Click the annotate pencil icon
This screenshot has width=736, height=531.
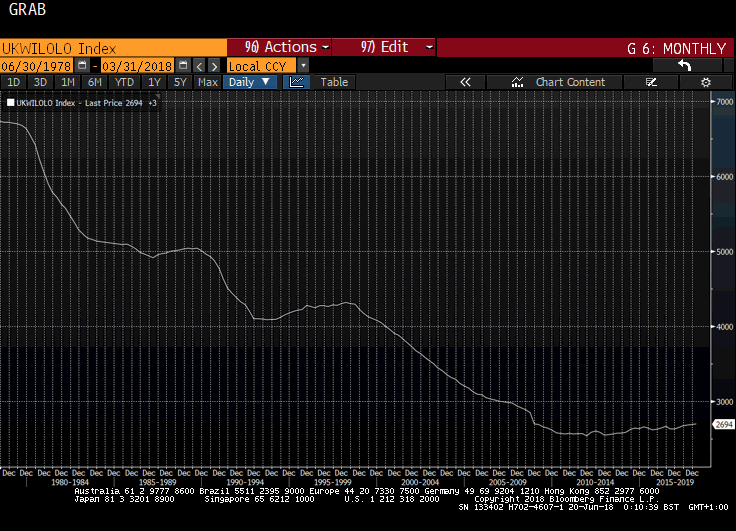pos(652,82)
